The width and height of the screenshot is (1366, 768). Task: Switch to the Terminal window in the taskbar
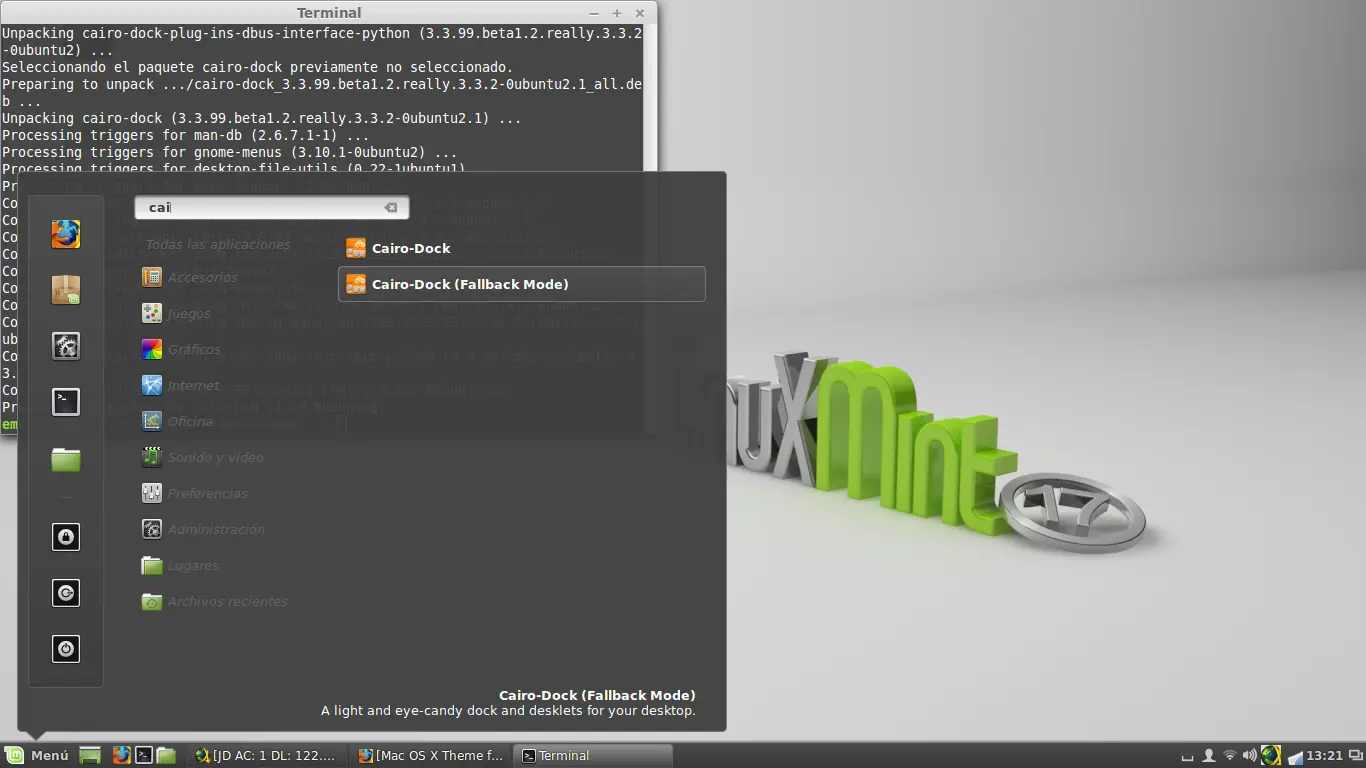tap(593, 755)
